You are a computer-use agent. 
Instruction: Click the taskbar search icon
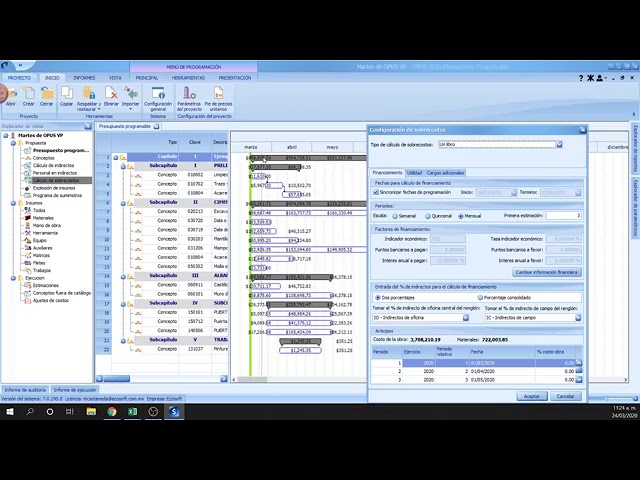[x=30, y=412]
